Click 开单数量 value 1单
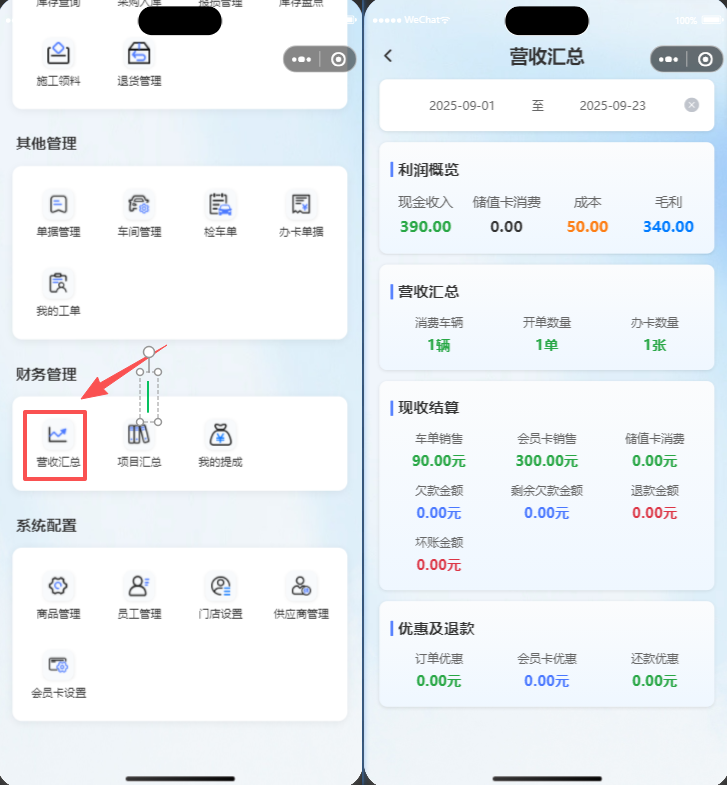The width and height of the screenshot is (727, 785). click(547, 345)
